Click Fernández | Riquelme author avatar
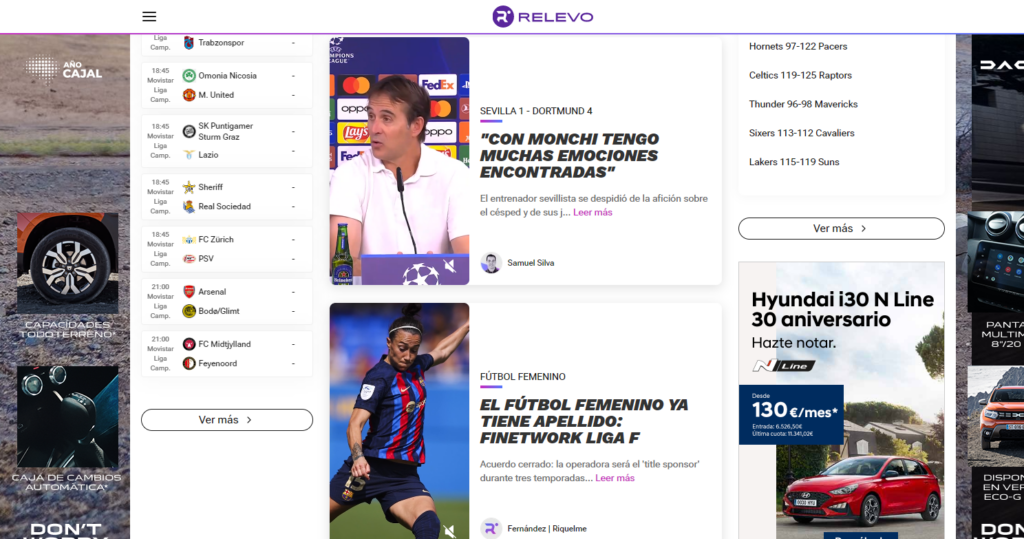 click(491, 529)
